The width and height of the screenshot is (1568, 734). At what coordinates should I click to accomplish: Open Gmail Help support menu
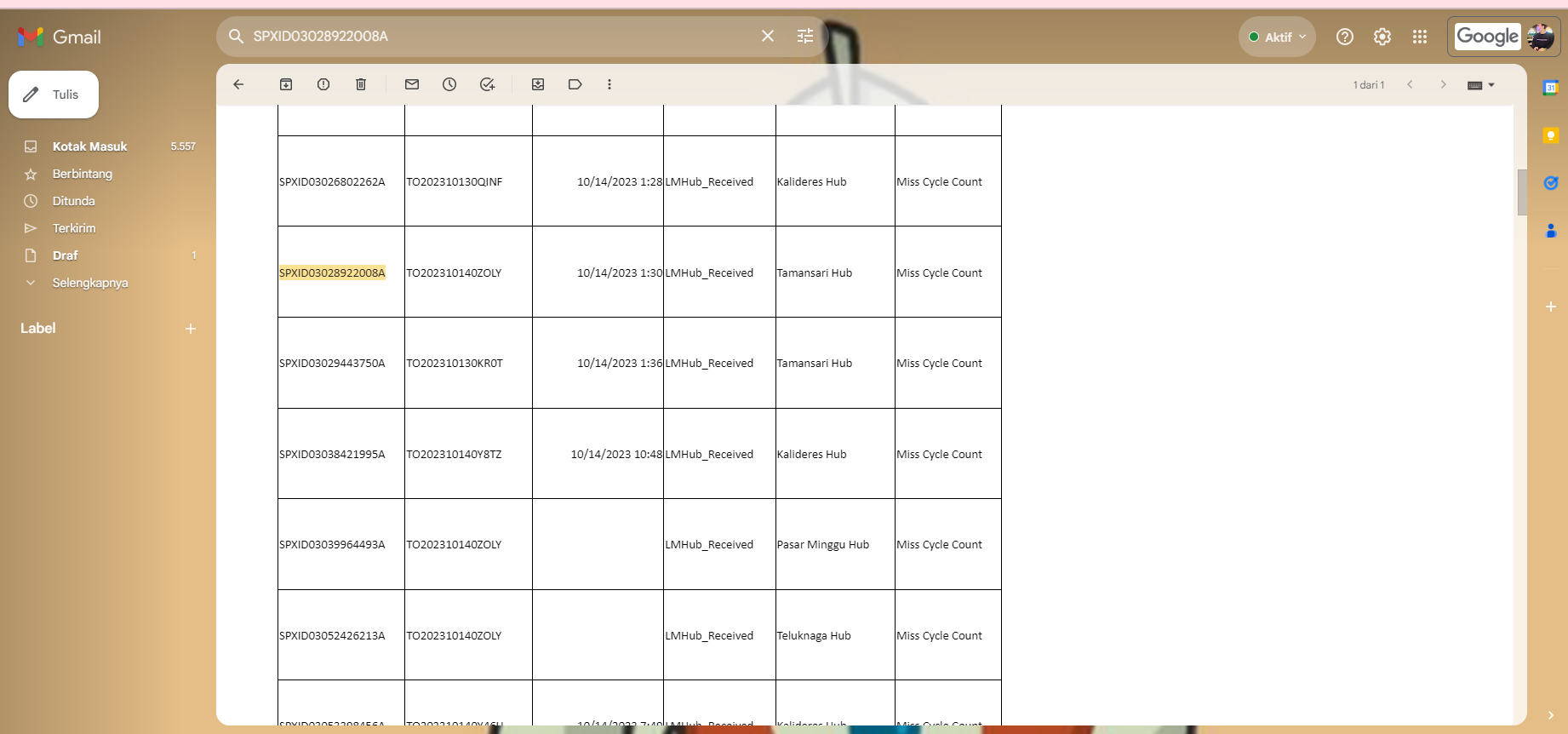pyautogui.click(x=1345, y=37)
